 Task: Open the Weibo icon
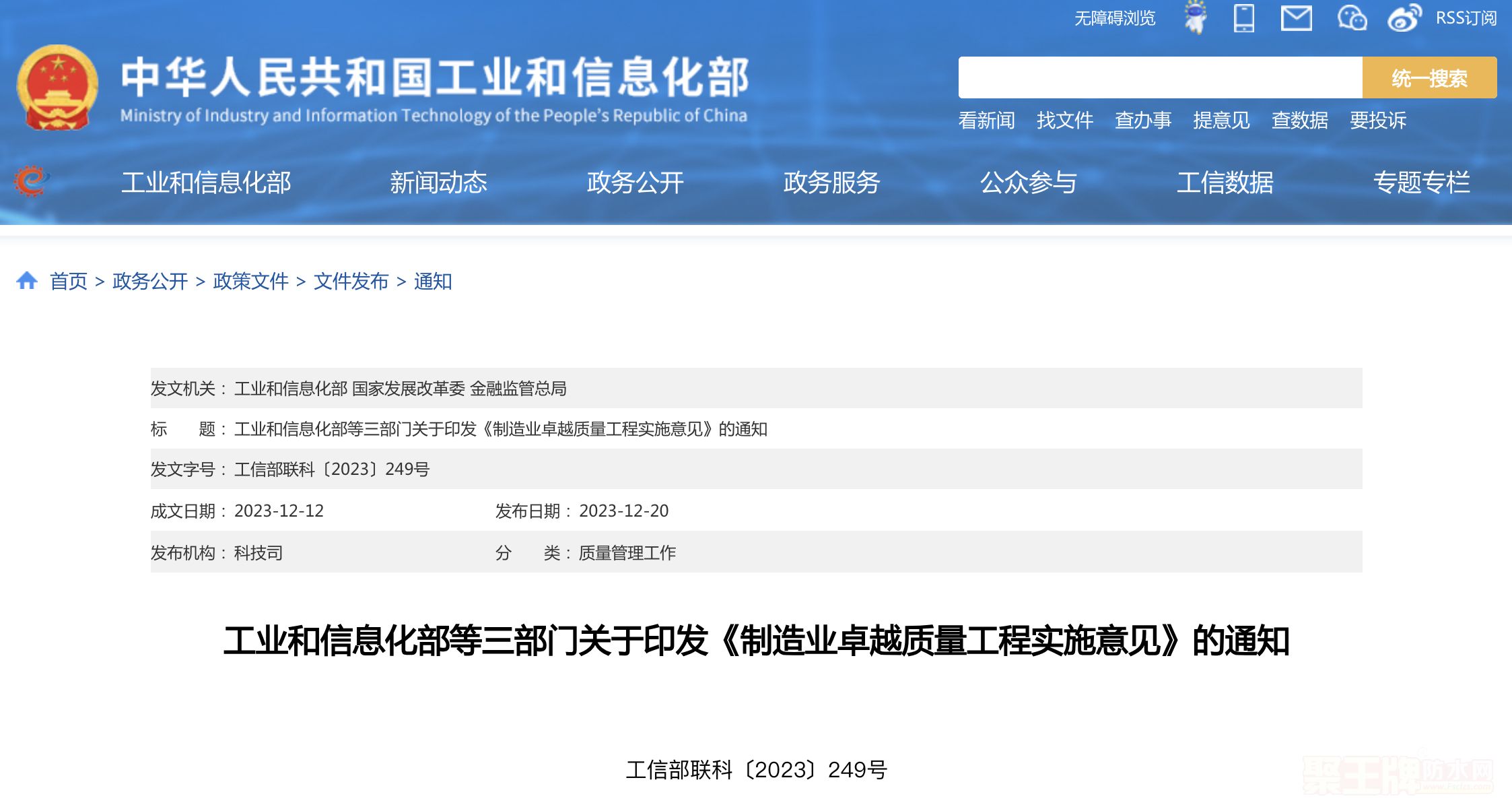(x=1404, y=18)
